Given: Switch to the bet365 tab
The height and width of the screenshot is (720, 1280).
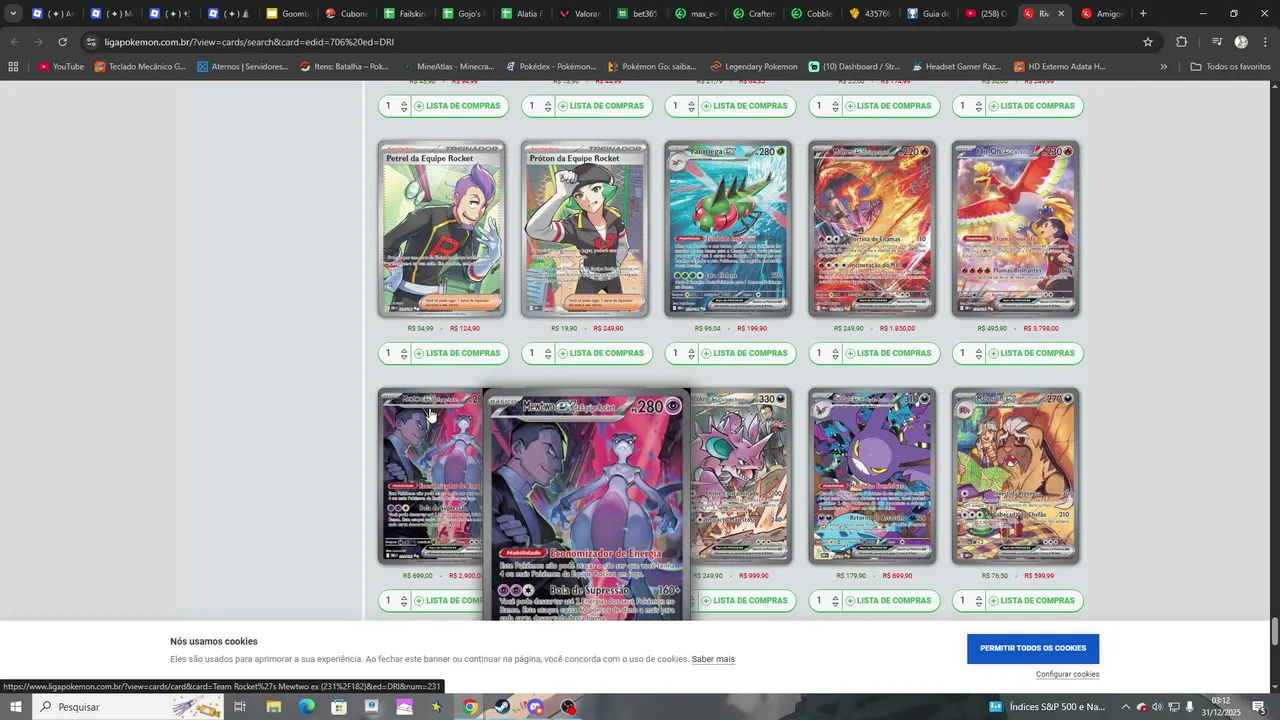Looking at the screenshot, I should point(639,14).
